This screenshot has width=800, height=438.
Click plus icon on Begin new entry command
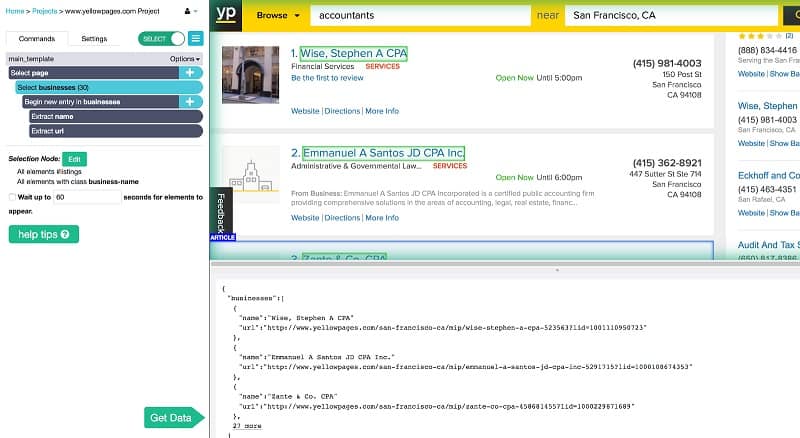(190, 102)
